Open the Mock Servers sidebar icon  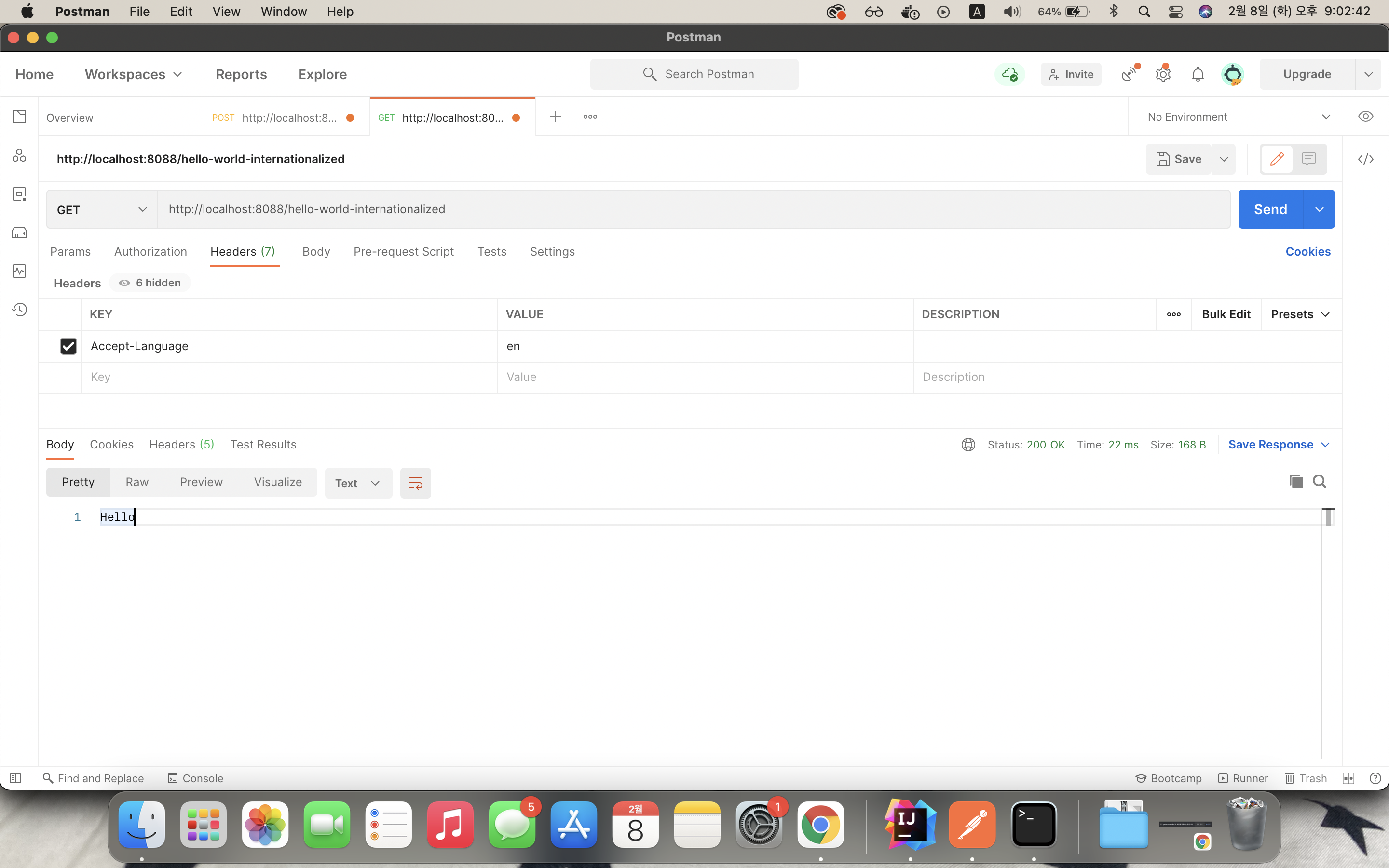point(19,232)
